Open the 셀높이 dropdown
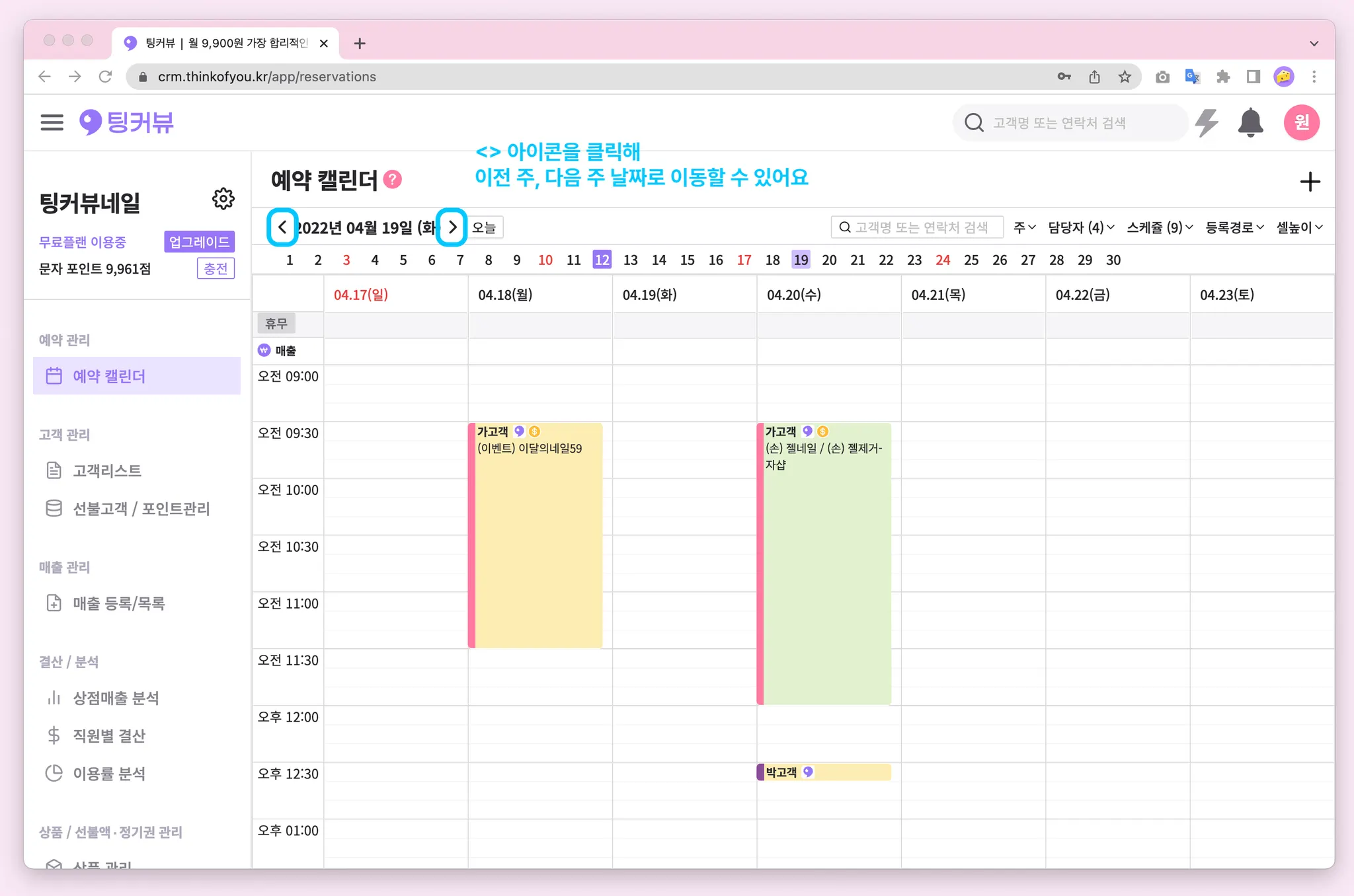 [x=1298, y=227]
